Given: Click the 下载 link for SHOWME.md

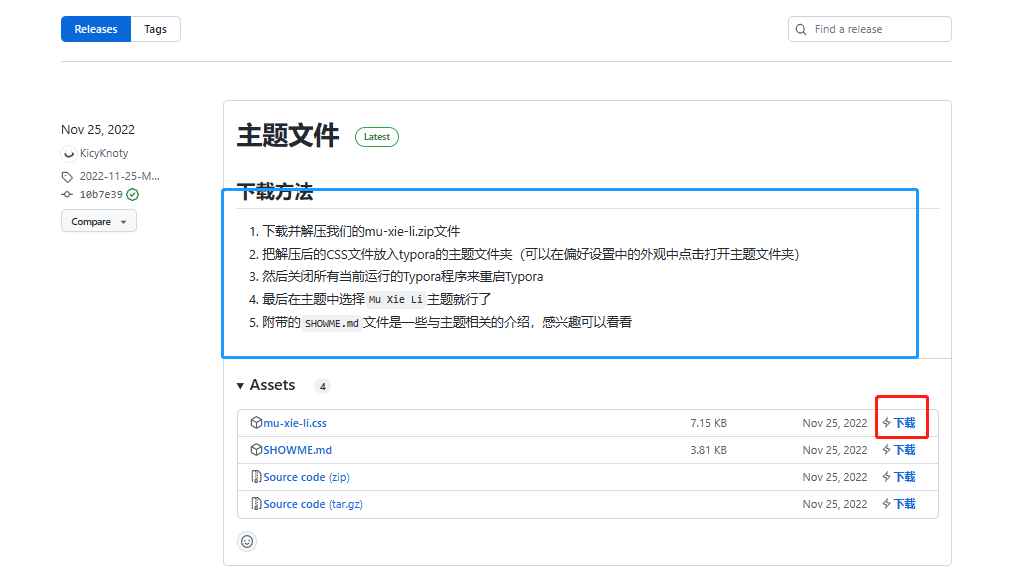Looking at the screenshot, I should 904,450.
